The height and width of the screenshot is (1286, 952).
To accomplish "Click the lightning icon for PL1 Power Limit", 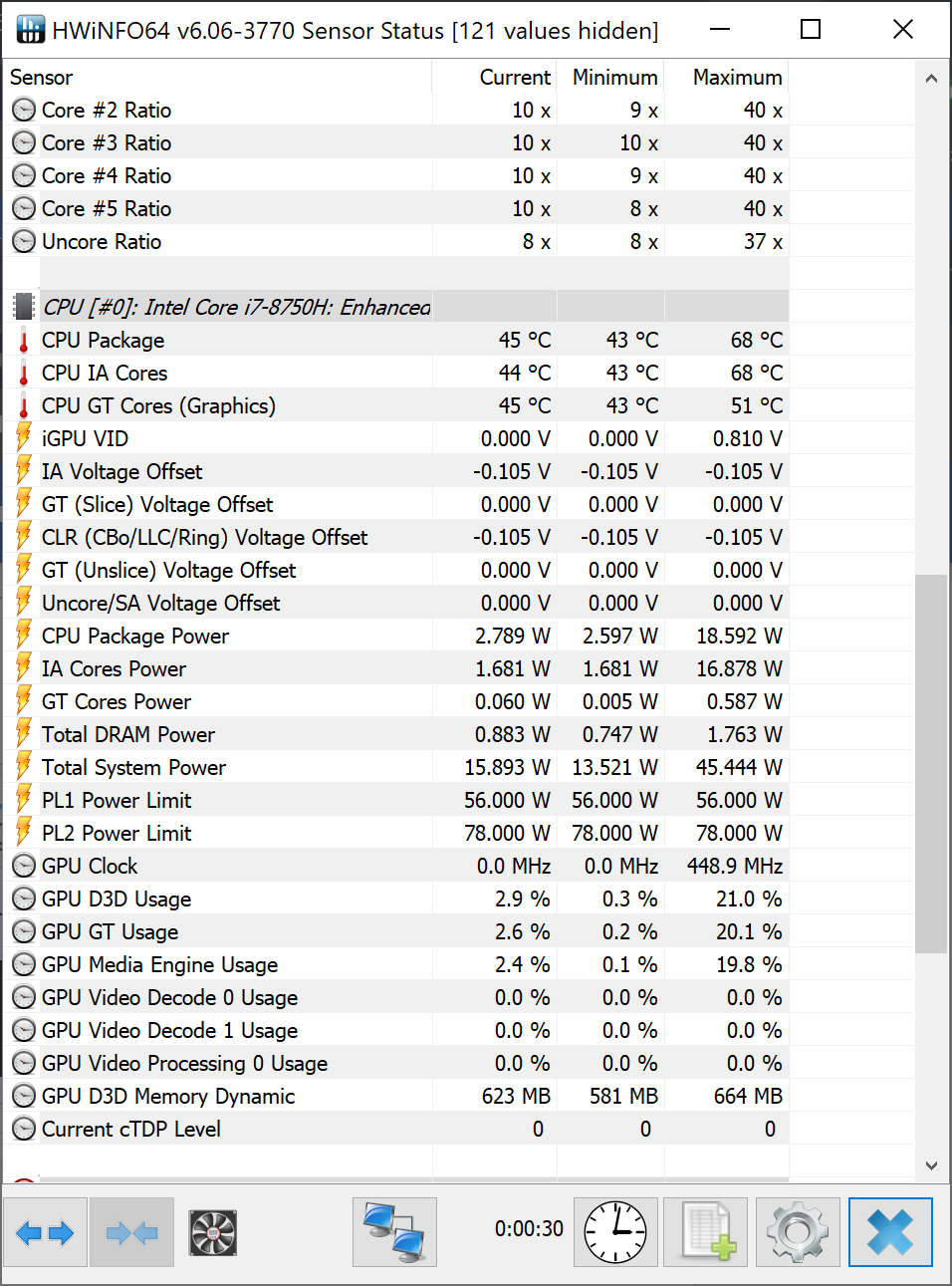I will pos(24,800).
